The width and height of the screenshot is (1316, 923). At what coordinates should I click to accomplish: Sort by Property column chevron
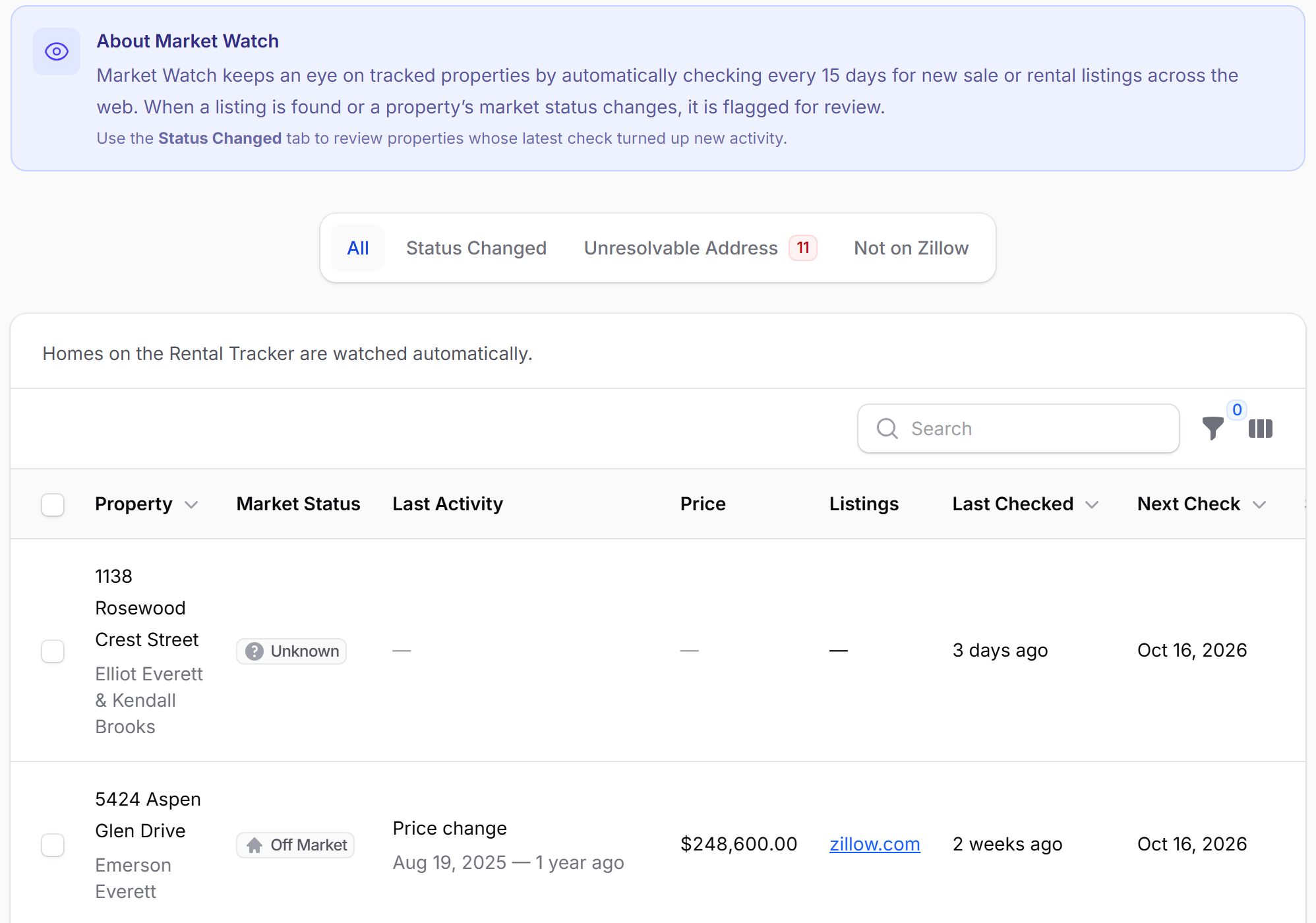[x=191, y=505]
